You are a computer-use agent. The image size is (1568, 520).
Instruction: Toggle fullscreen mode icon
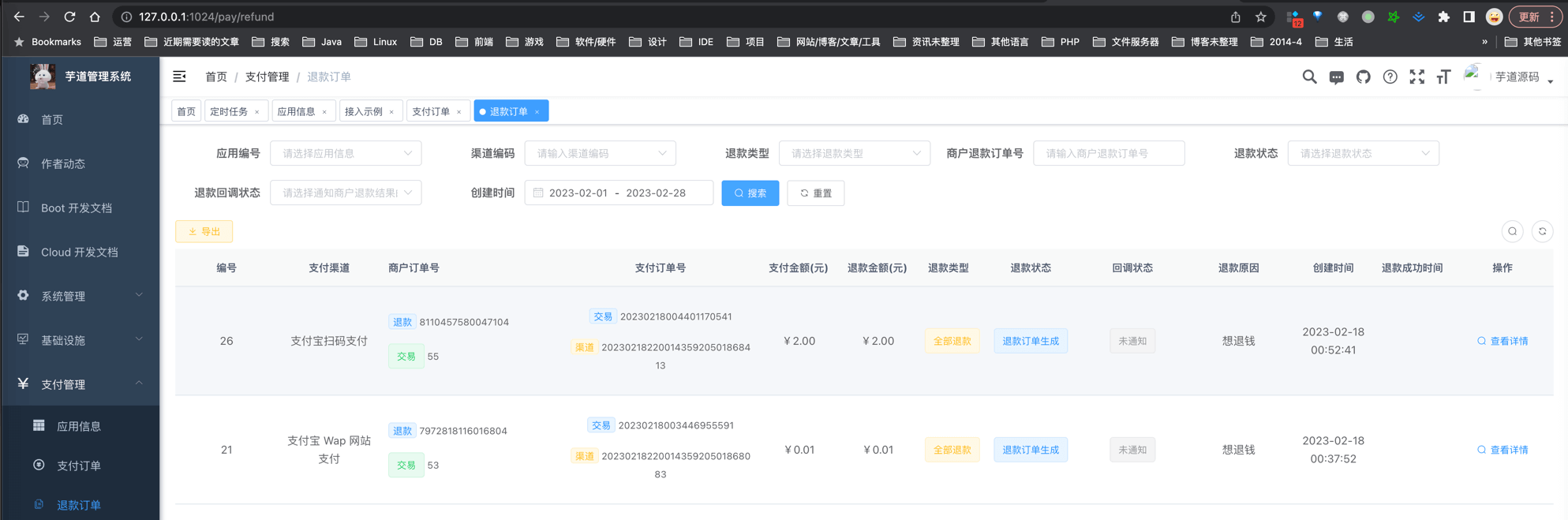click(x=1416, y=77)
